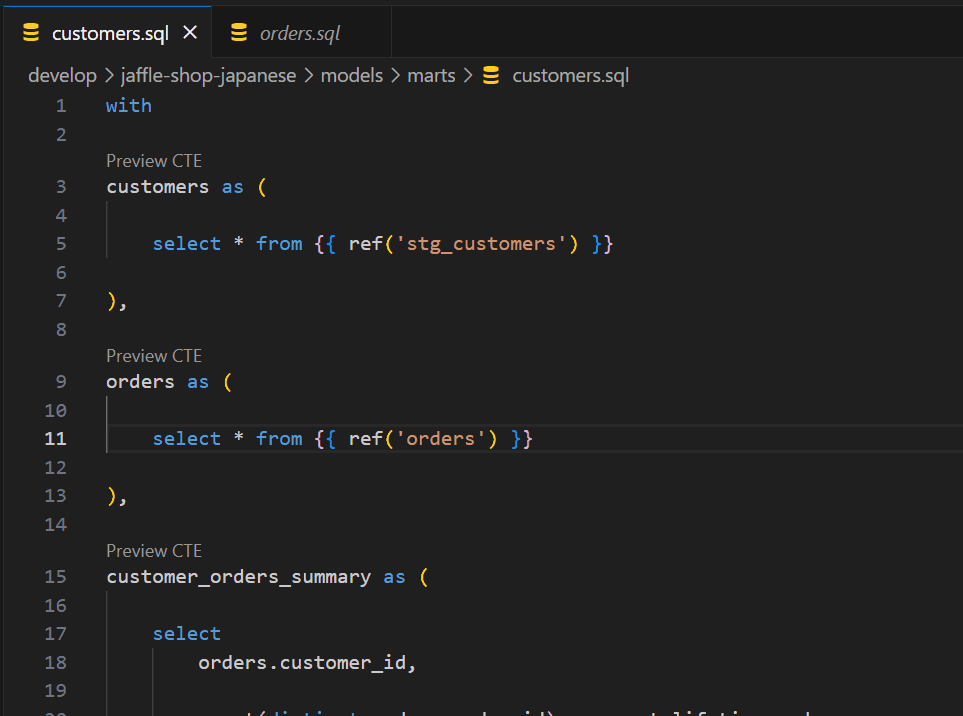The width and height of the screenshot is (963, 716).
Task: Click the 'from' keyword on line 5
Action: 279,244
